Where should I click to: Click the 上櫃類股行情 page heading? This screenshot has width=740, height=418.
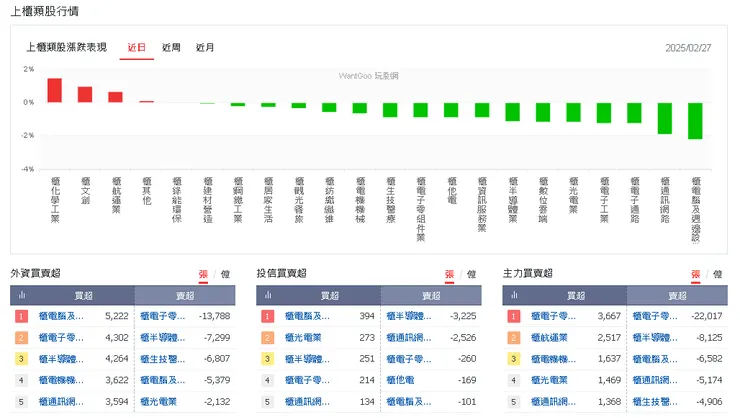coord(45,11)
